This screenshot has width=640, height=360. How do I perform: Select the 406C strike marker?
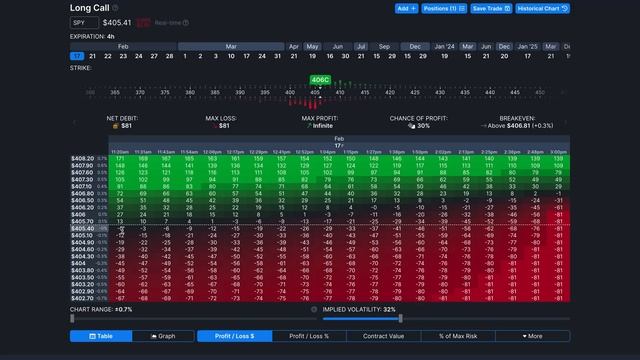pyautogui.click(x=320, y=80)
